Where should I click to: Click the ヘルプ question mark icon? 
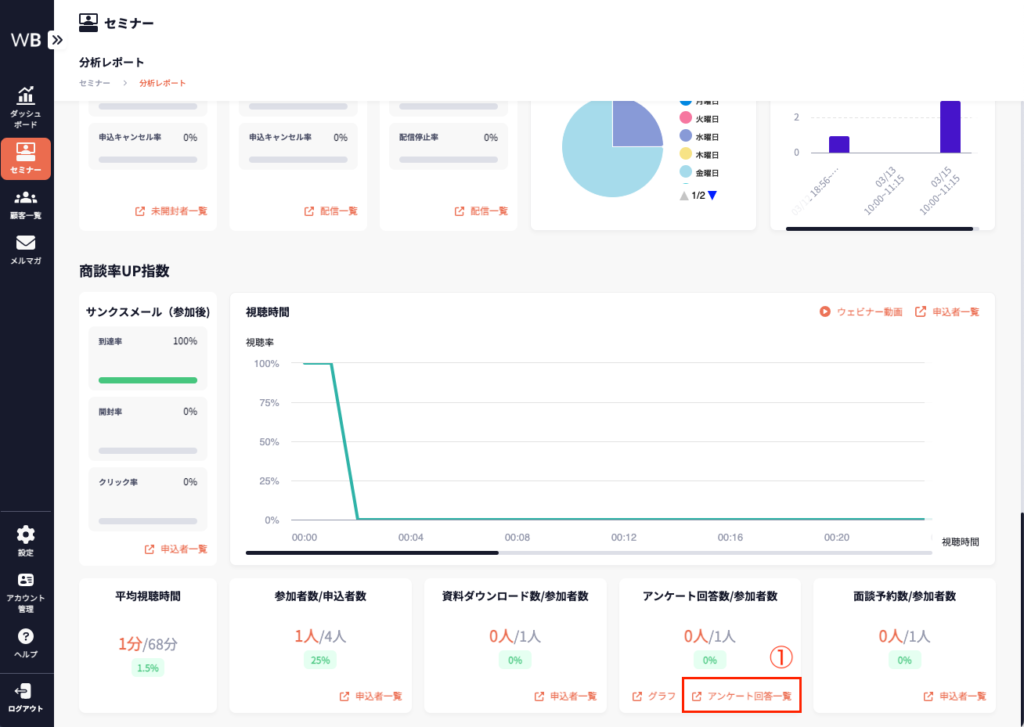(26, 642)
